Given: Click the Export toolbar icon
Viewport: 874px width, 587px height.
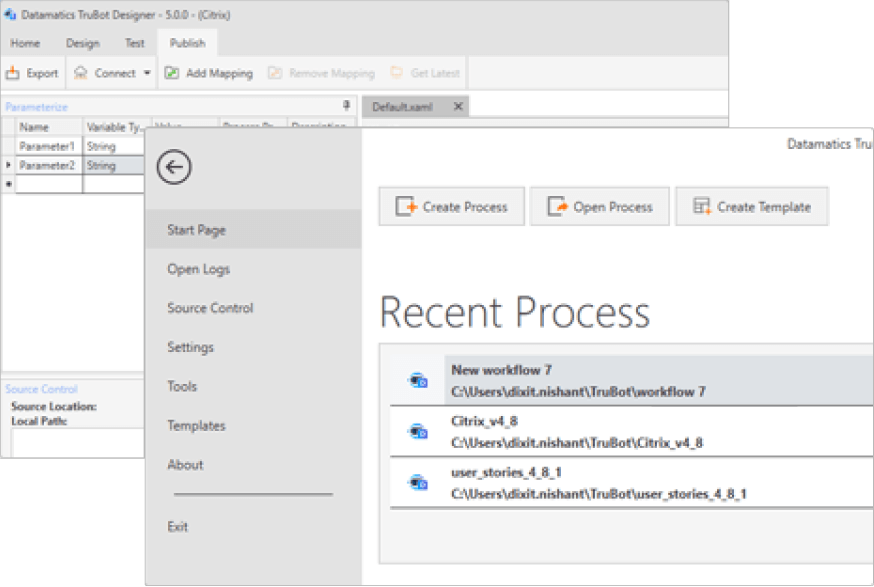Looking at the screenshot, I should point(13,73).
